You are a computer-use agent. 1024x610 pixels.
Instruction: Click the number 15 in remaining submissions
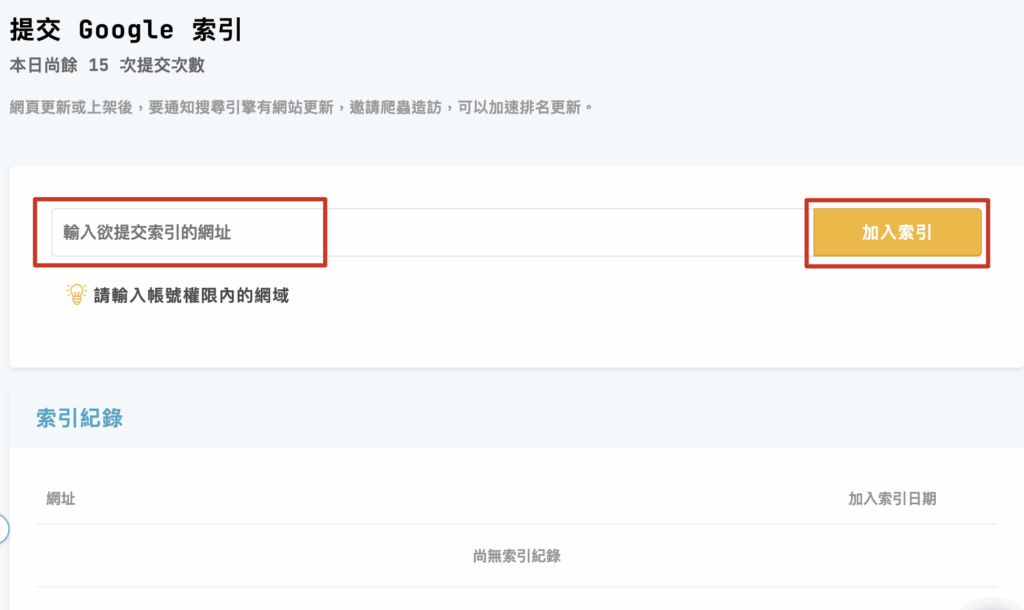tap(98, 66)
